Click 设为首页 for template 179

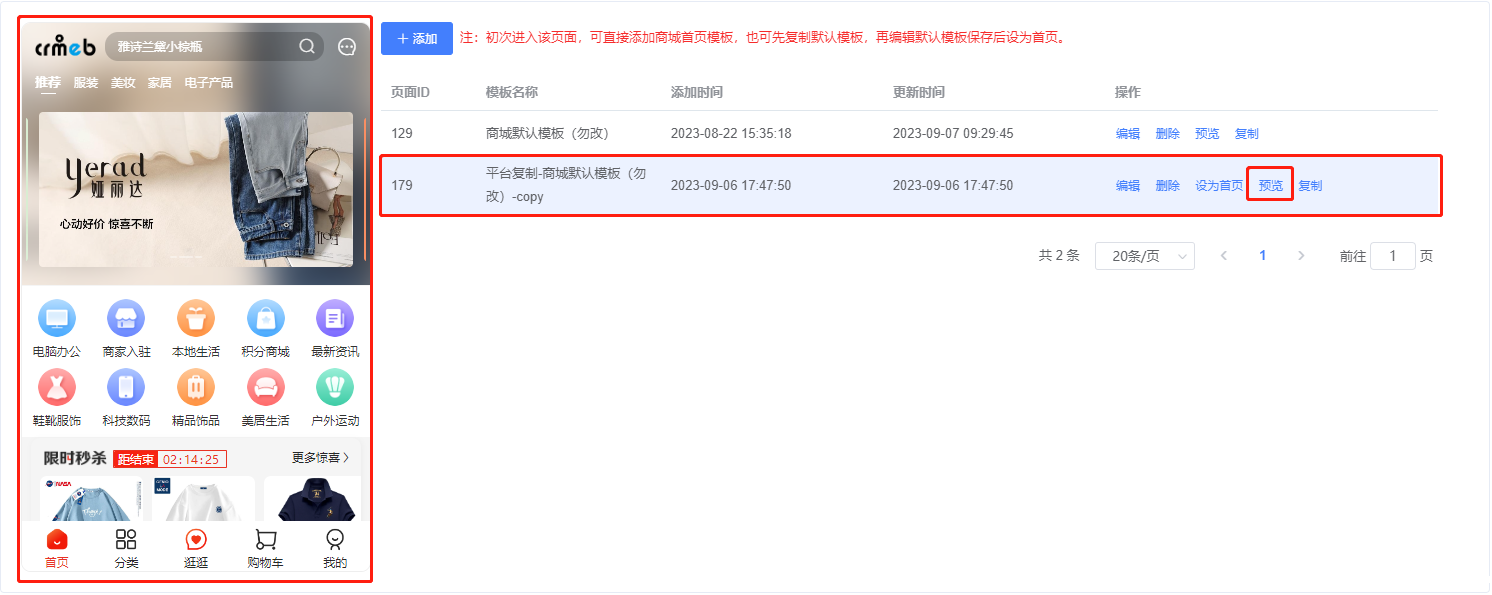[1219, 186]
